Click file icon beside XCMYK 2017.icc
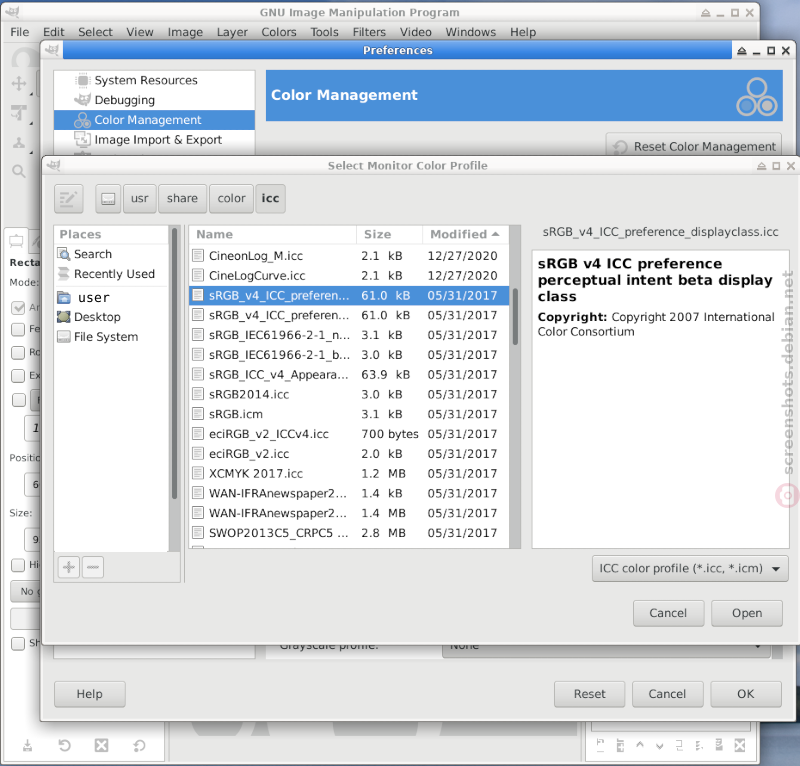800x766 pixels. pyautogui.click(x=198, y=473)
